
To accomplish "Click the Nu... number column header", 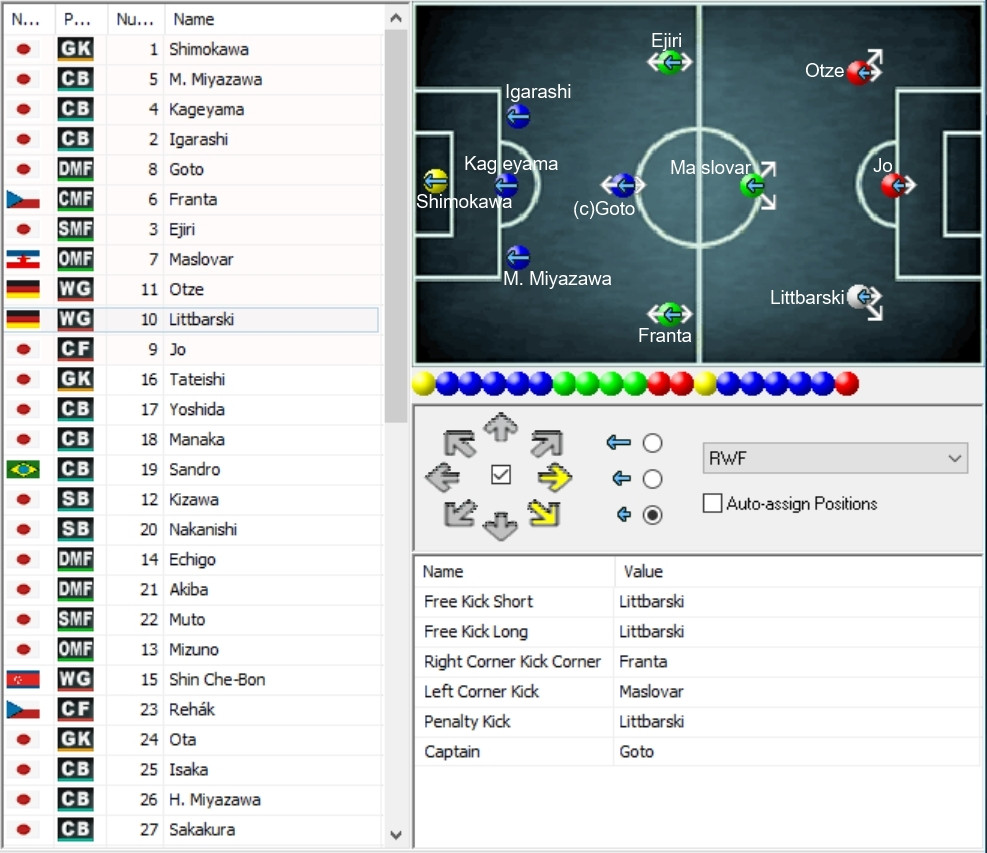I will 135,20.
